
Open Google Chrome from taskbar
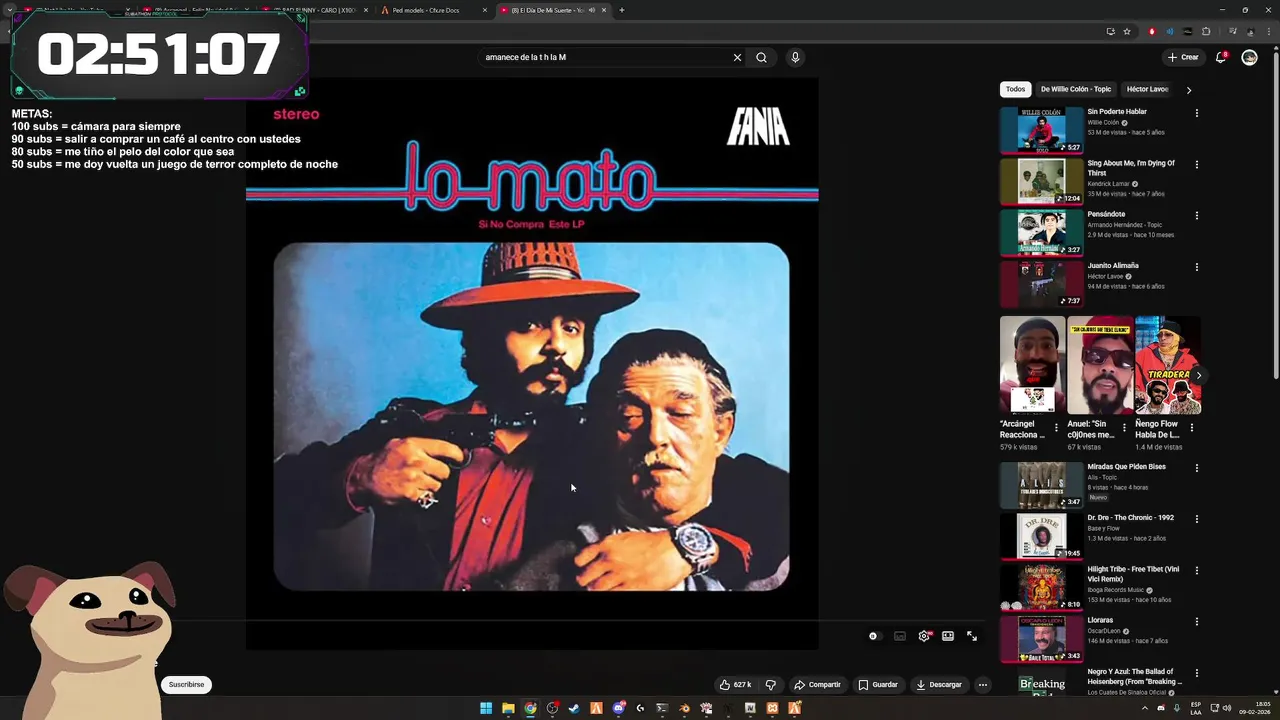click(530, 708)
